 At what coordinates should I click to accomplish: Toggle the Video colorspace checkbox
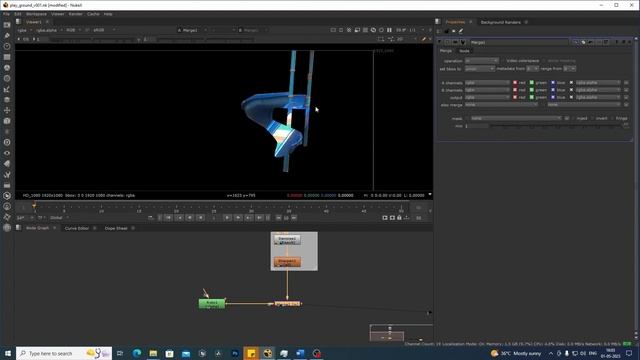point(502,61)
